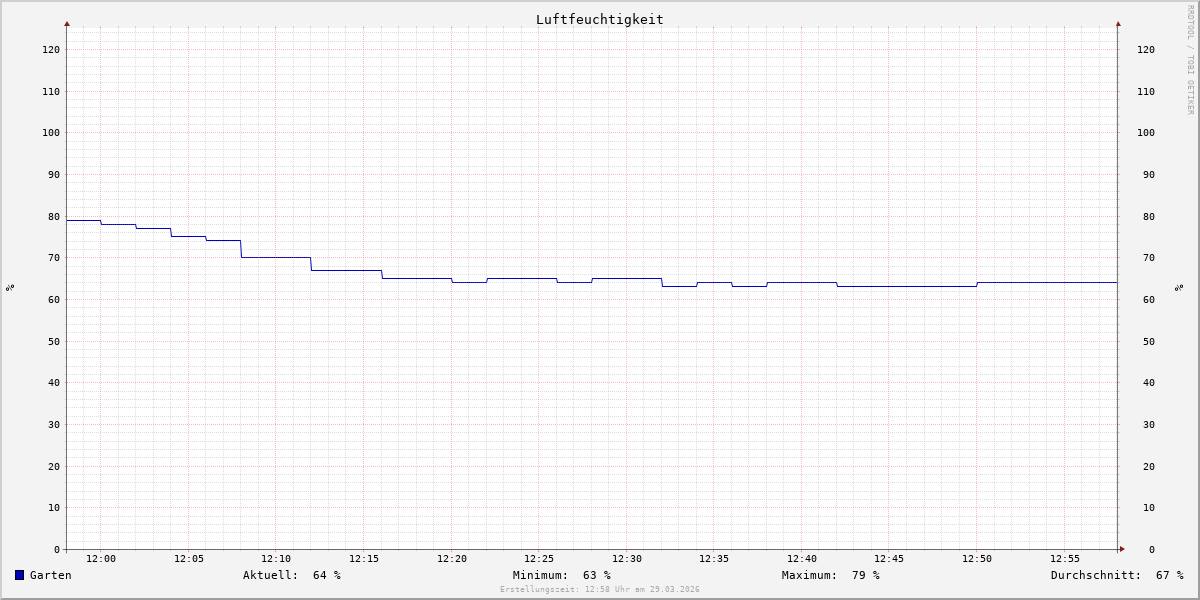Click the 80 label on the left axis
The width and height of the screenshot is (1200, 600).
click(54, 216)
